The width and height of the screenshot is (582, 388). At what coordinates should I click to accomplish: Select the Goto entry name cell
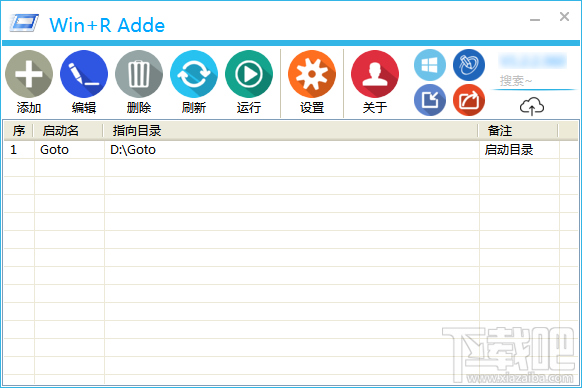69,150
